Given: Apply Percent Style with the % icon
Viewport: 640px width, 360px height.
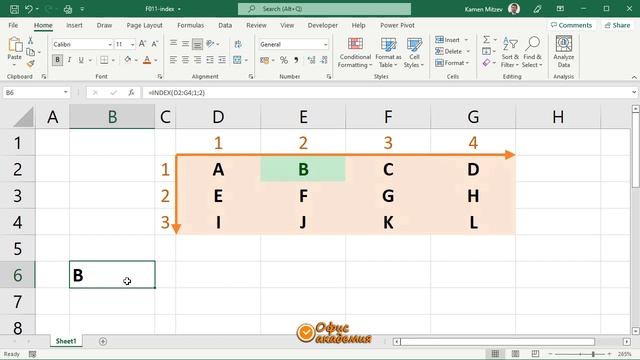Looking at the screenshot, I should [x=284, y=60].
